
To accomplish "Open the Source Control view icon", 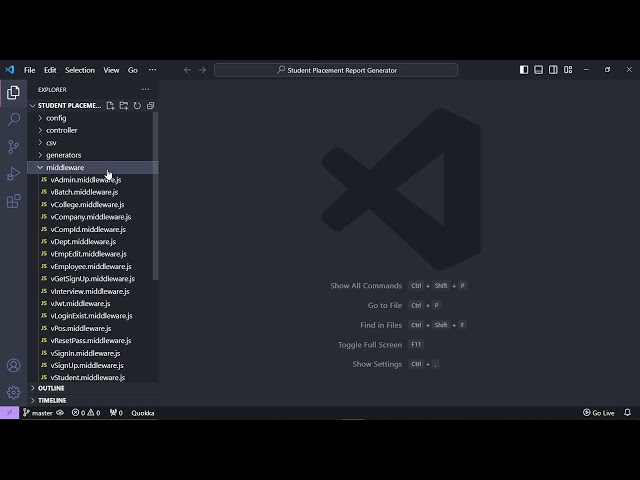I will point(13,147).
